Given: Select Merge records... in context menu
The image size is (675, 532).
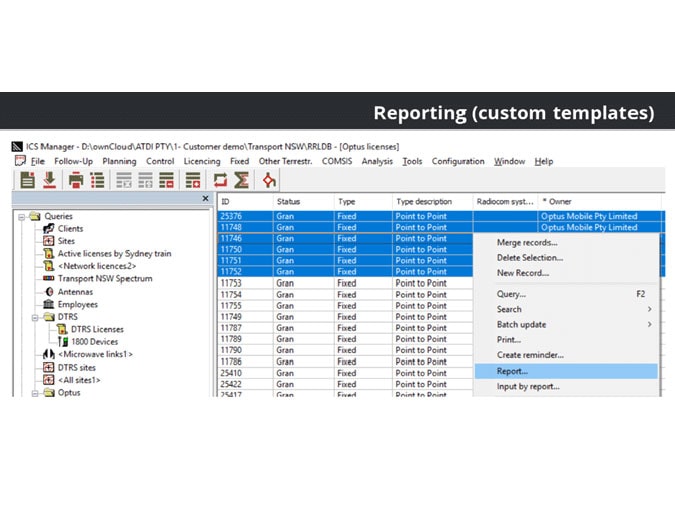Looking at the screenshot, I should click(x=527, y=242).
